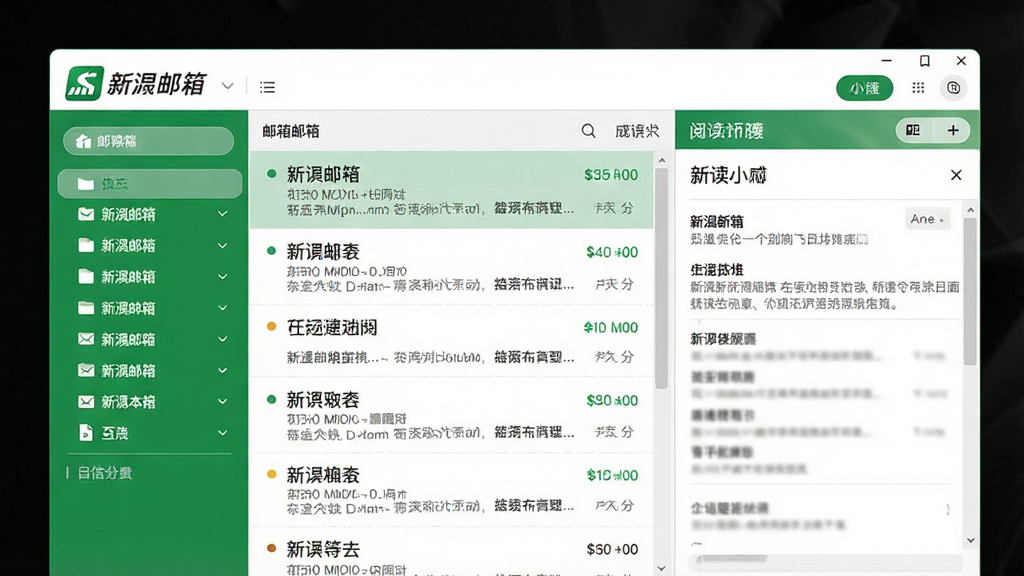Click the mail list scroll-up arrow
Screen dimensions: 1024x576
[x=662, y=160]
